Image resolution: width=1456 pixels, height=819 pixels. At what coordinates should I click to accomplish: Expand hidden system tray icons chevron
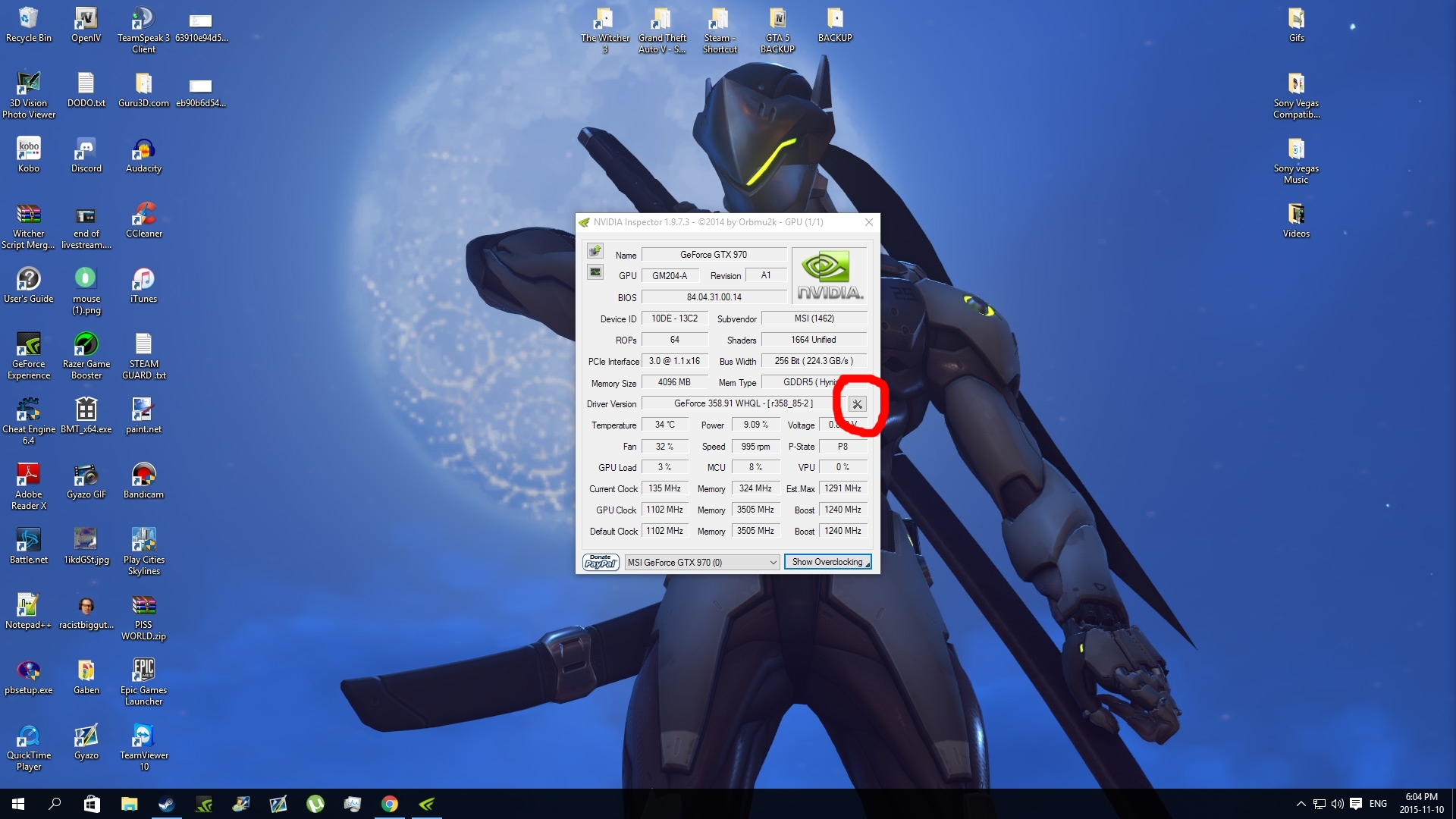[x=1301, y=804]
